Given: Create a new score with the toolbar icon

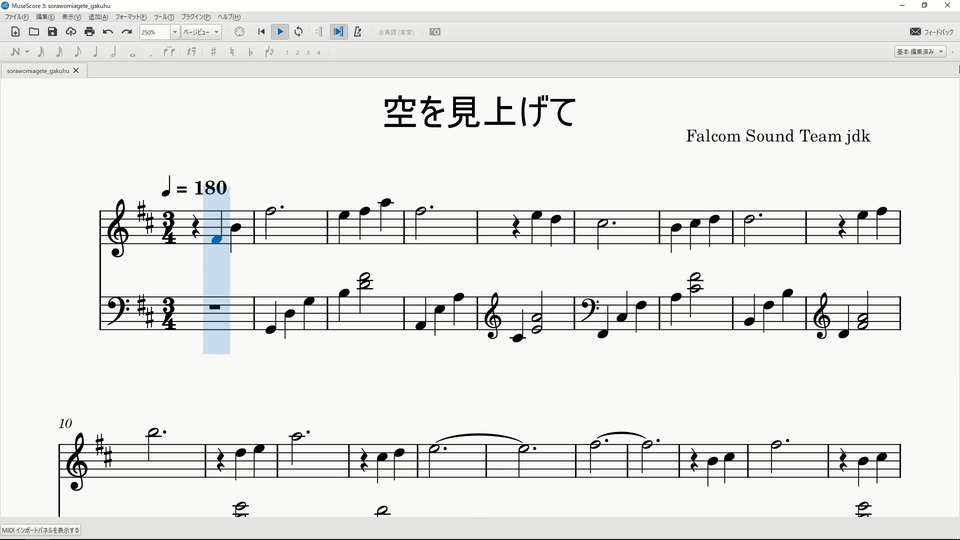Looking at the screenshot, I should point(15,32).
